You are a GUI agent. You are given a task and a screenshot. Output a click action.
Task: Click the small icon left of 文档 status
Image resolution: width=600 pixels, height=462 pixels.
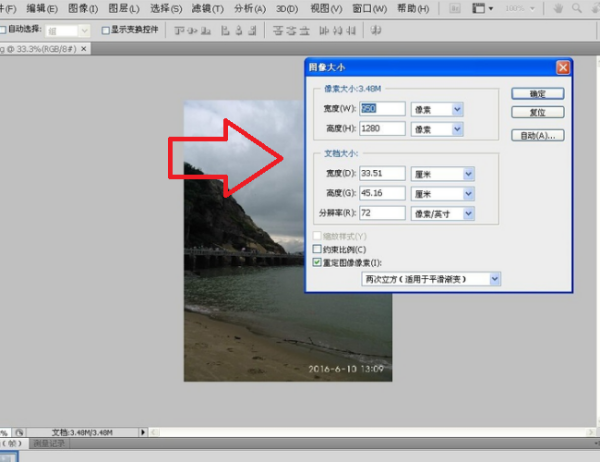19,431
